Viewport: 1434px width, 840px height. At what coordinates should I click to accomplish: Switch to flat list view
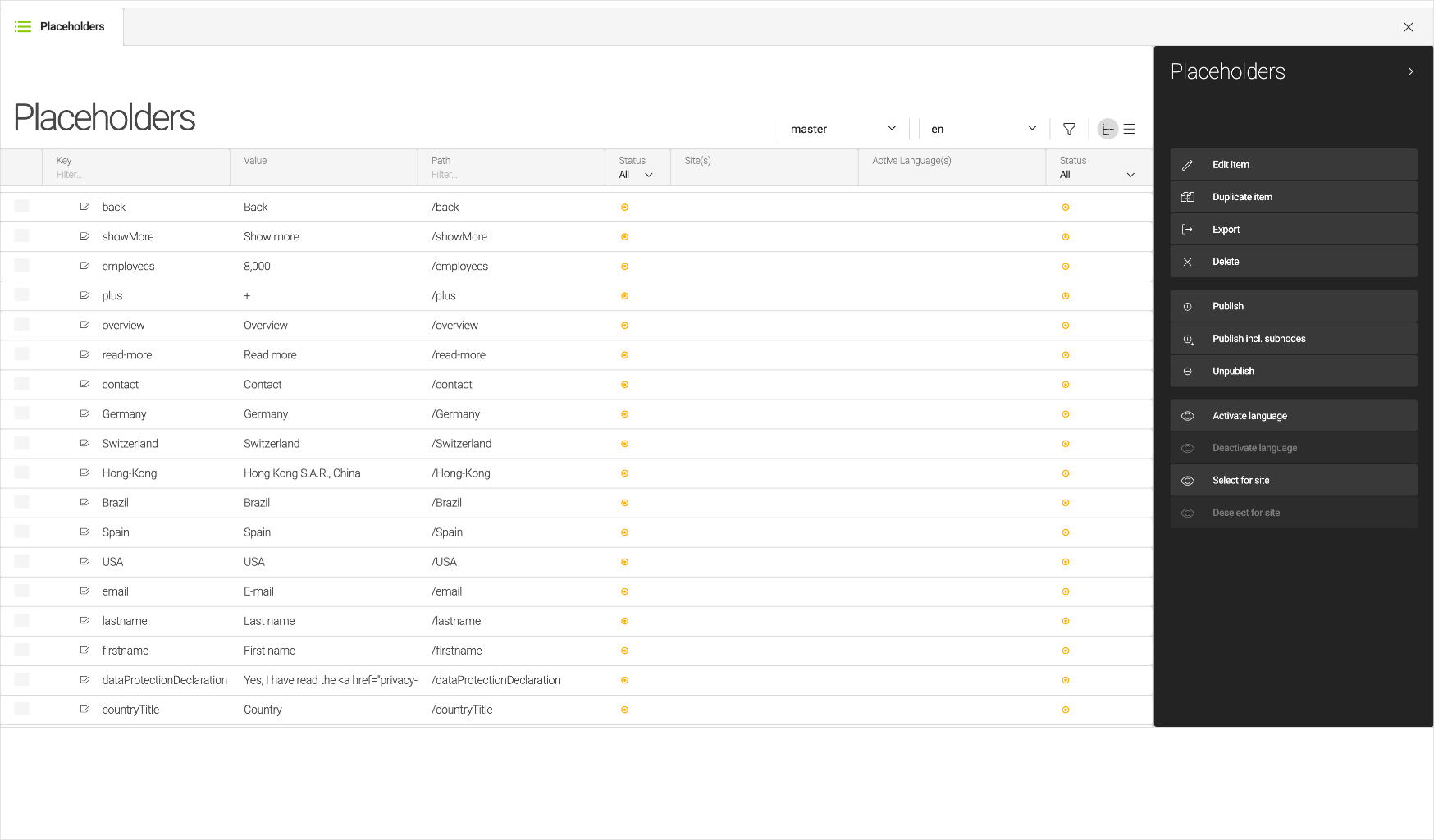click(x=1130, y=129)
